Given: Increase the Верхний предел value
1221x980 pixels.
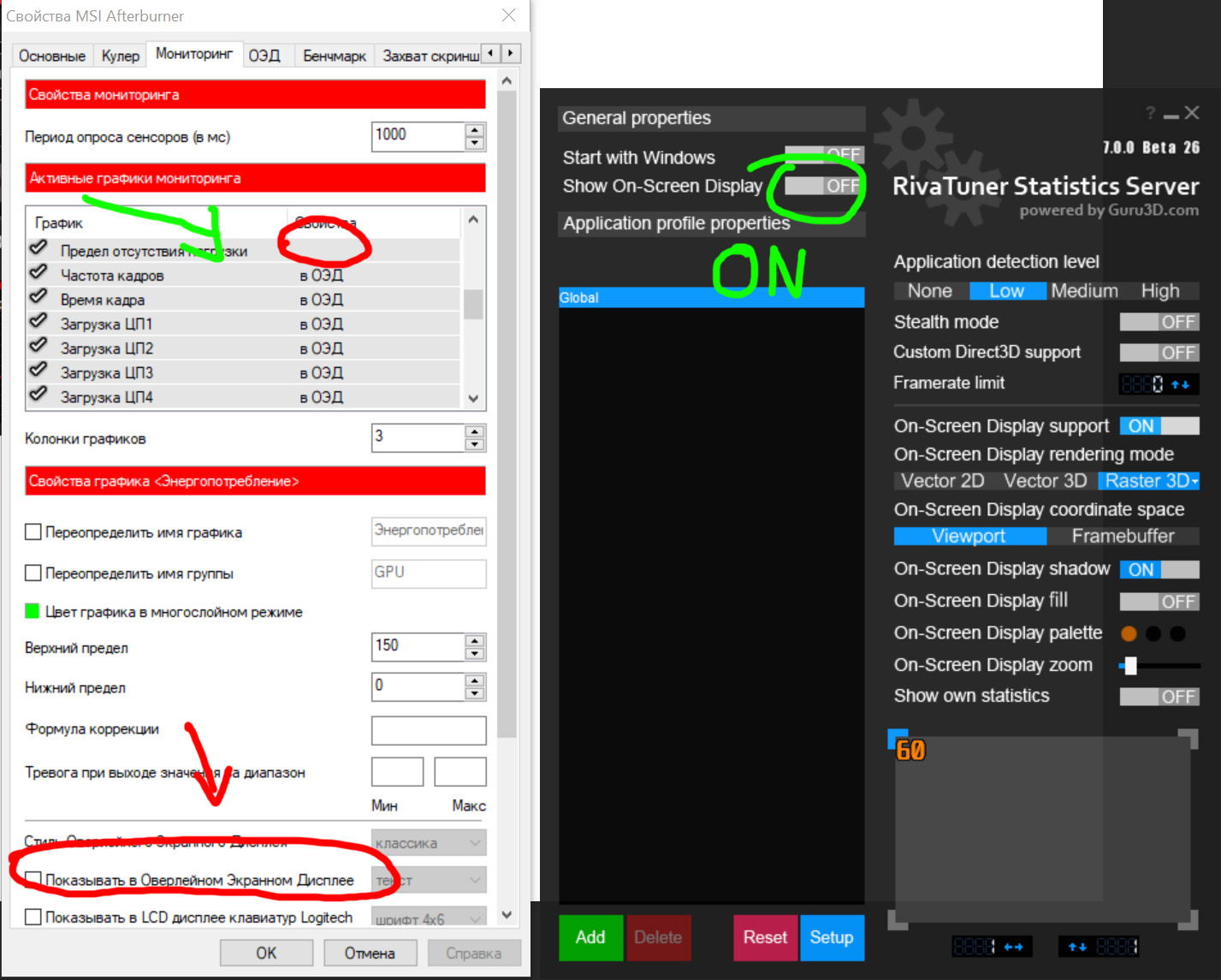Looking at the screenshot, I should (475, 640).
